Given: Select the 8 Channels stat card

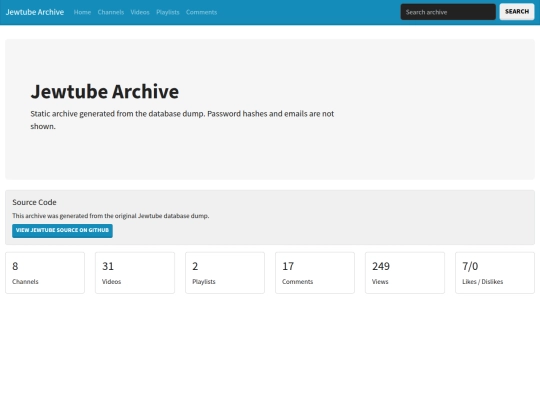Looking at the screenshot, I should (x=45, y=273).
